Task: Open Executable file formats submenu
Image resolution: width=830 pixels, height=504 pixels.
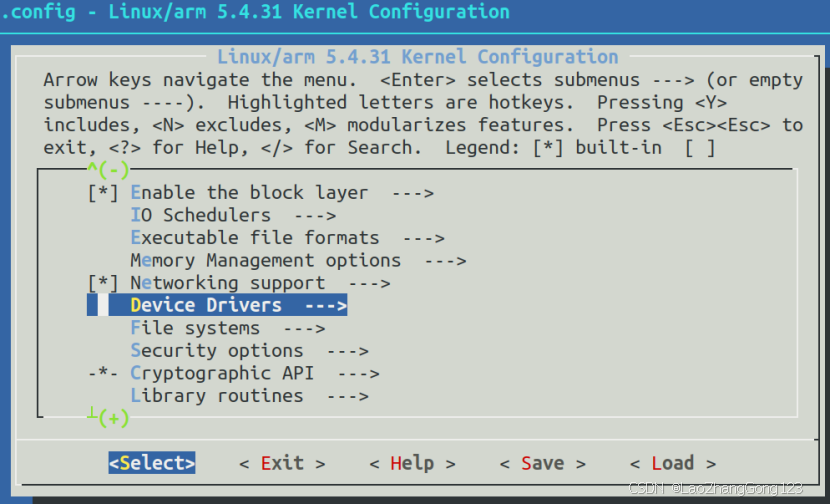Action: point(287,238)
